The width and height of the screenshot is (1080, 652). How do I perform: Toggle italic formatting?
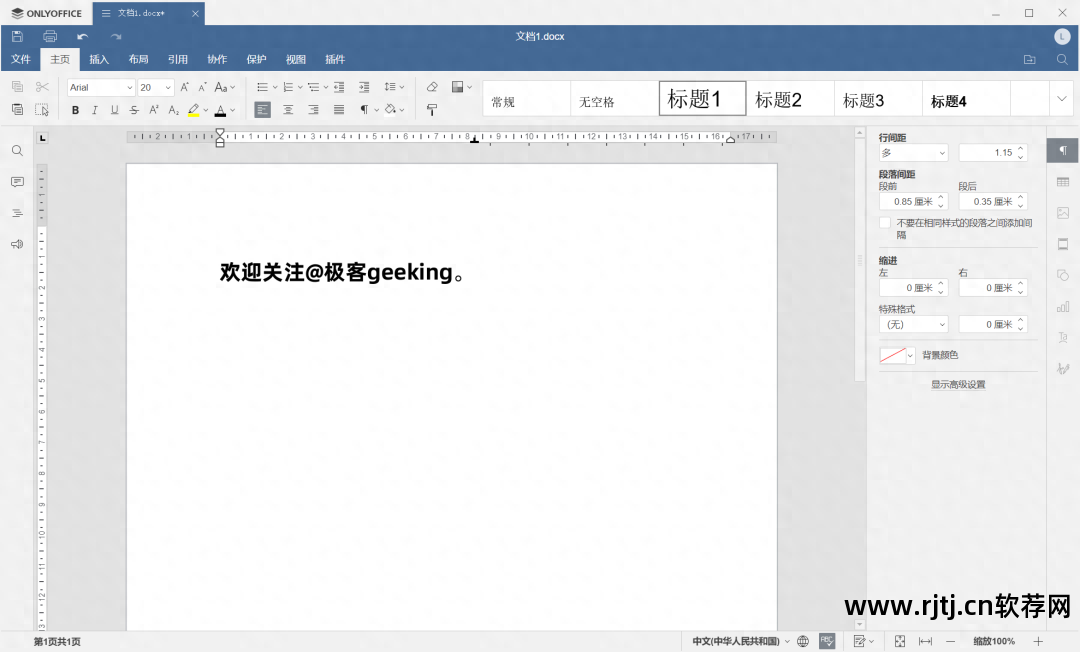pos(93,110)
